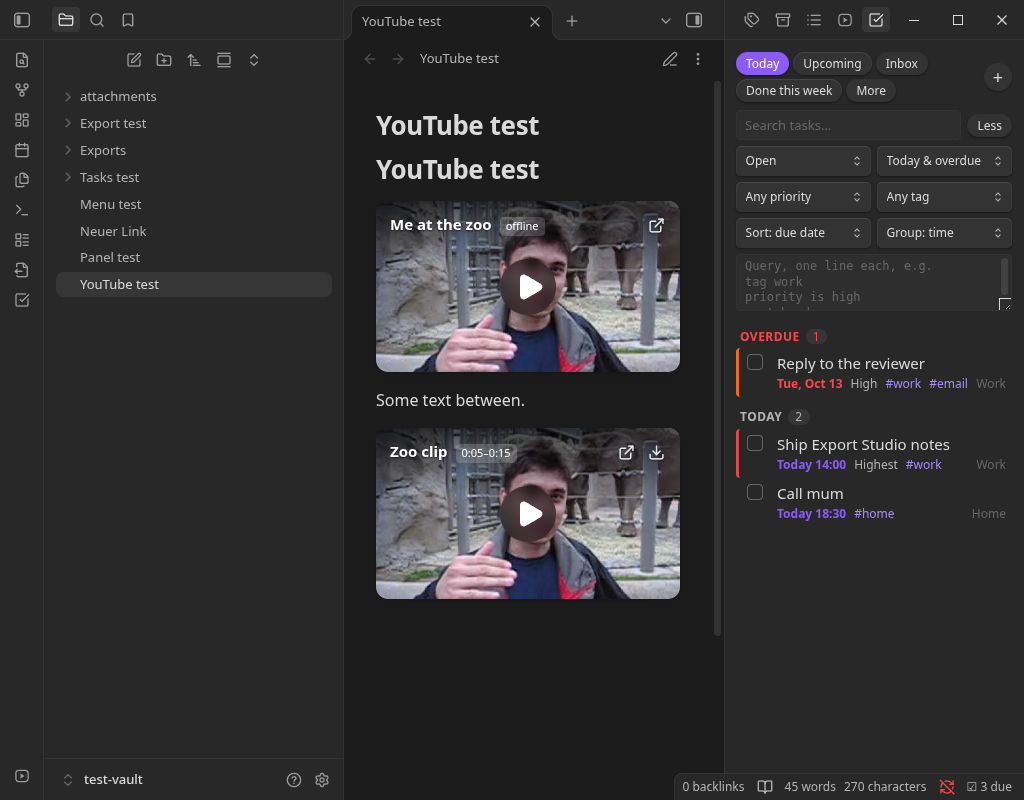Click the tasks checkbox ribbon icon
Viewport: 1024px width, 800px height.
[x=22, y=300]
